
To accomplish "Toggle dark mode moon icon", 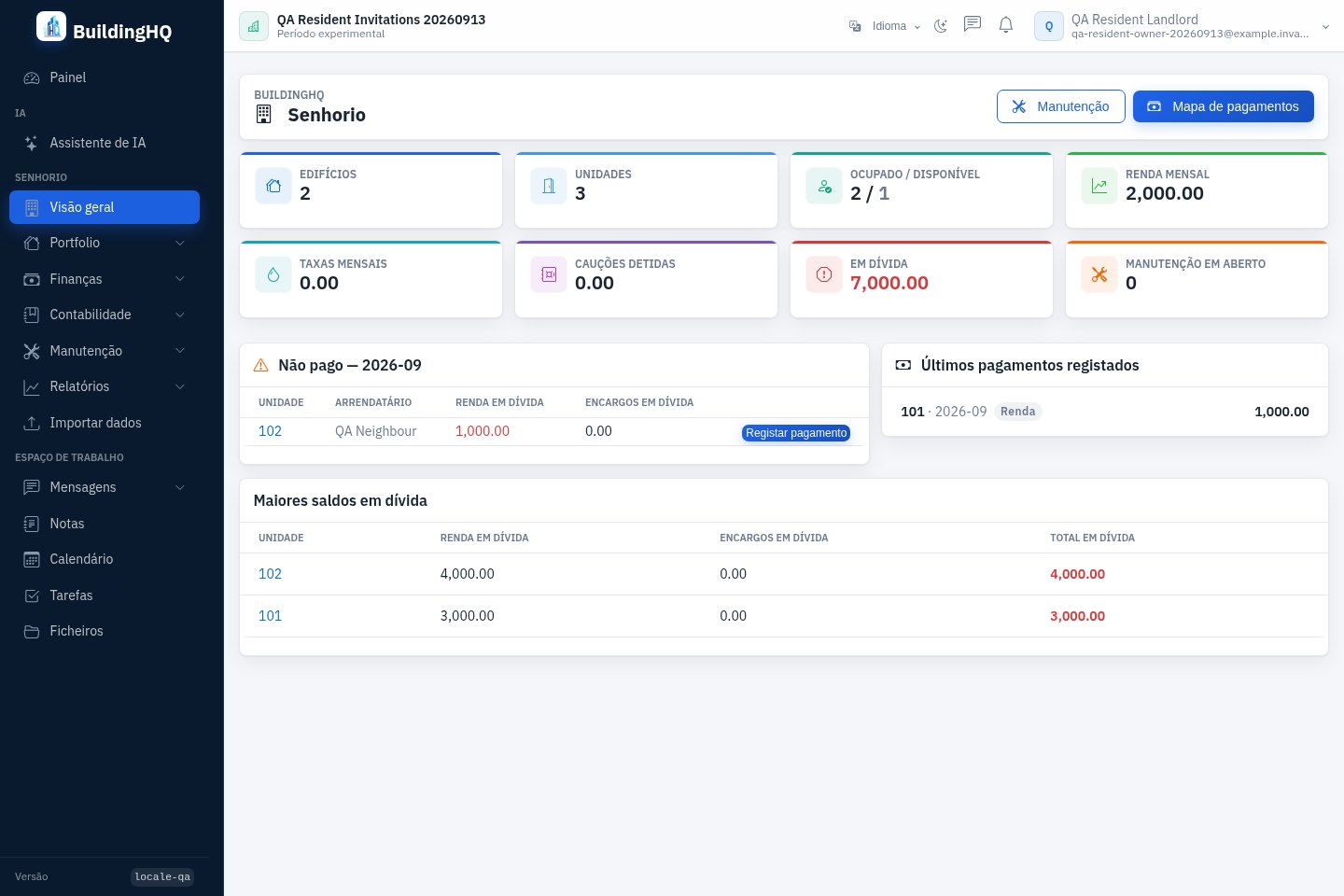I will 941,26.
